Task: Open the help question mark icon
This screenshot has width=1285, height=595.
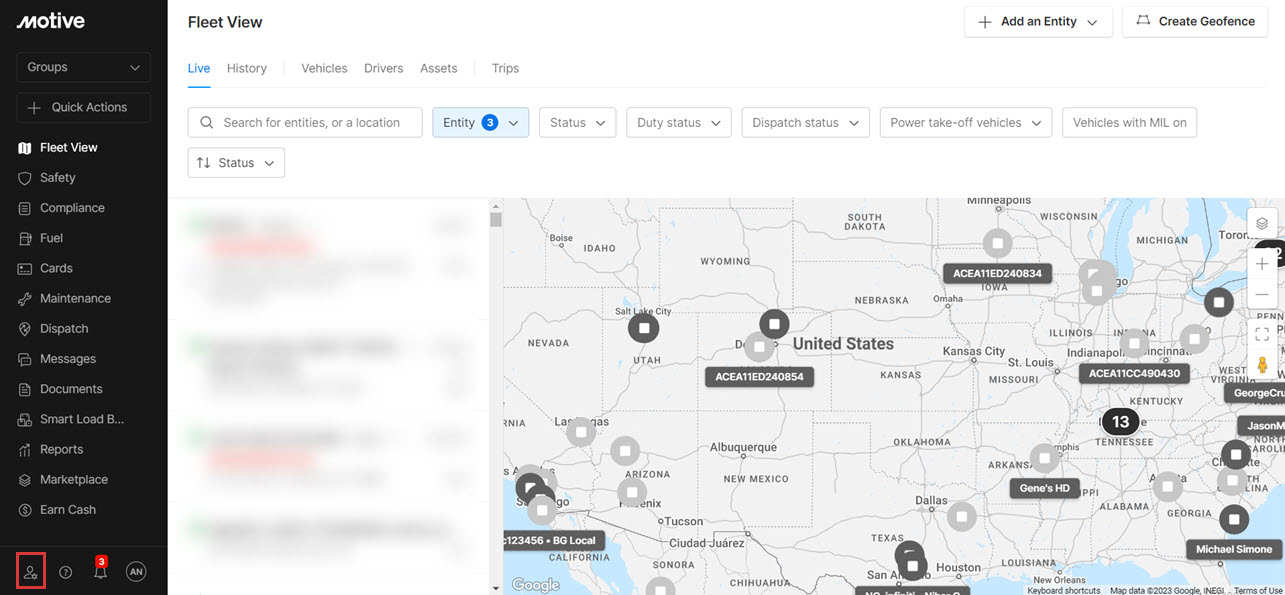Action: coord(66,572)
